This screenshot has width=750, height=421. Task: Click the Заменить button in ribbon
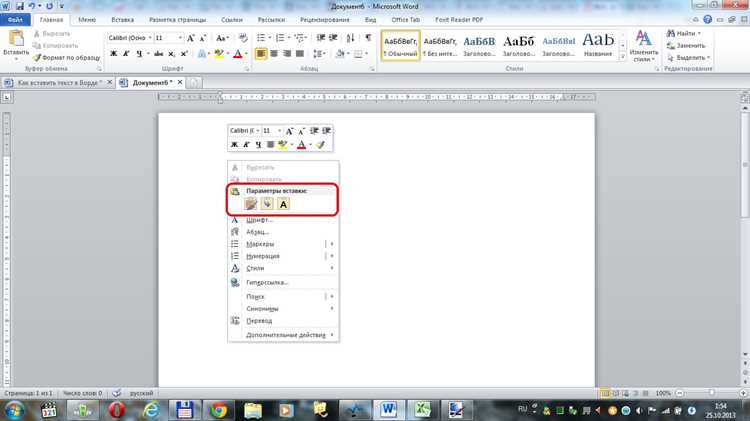point(686,45)
